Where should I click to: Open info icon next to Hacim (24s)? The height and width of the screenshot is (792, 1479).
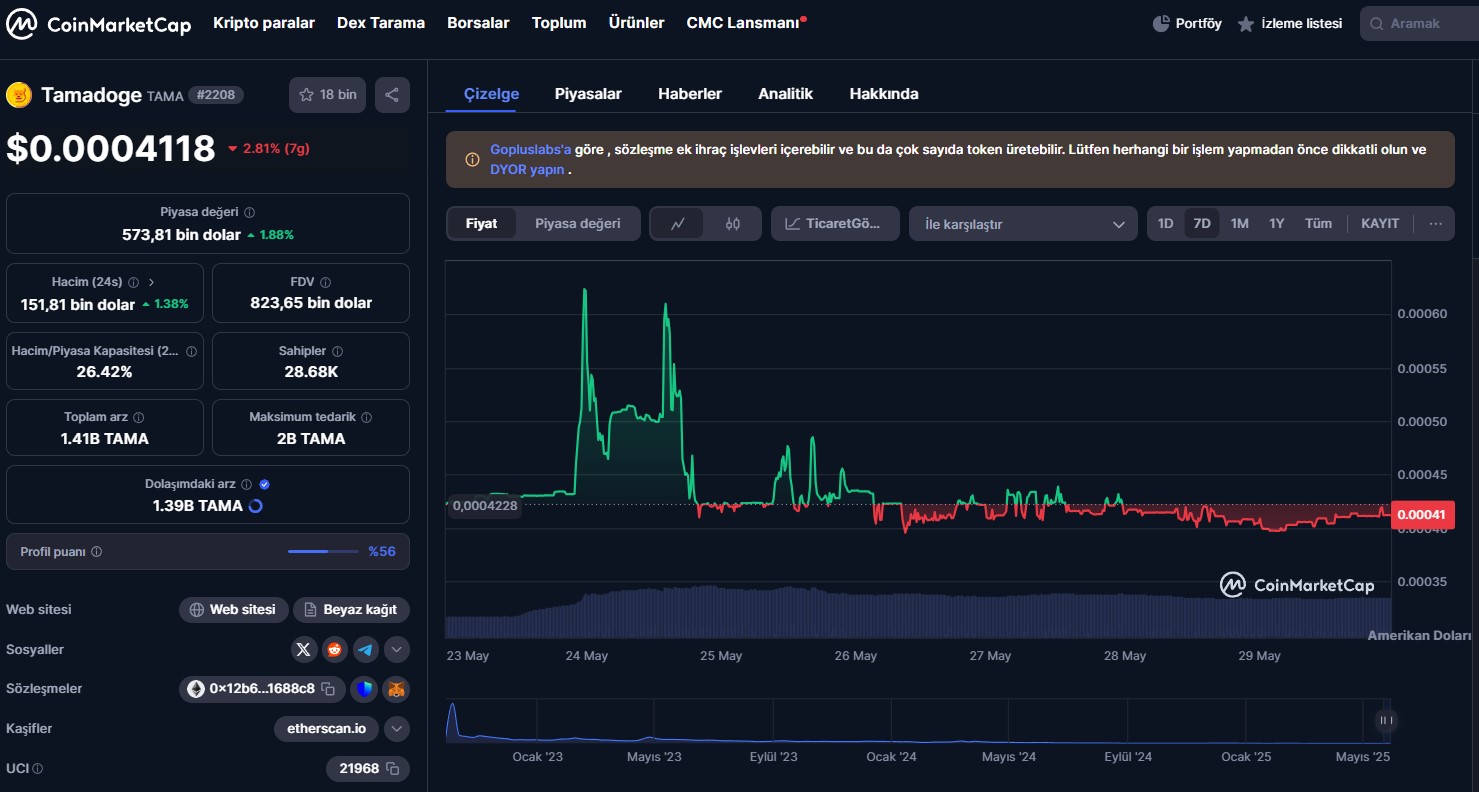pyautogui.click(x=133, y=282)
